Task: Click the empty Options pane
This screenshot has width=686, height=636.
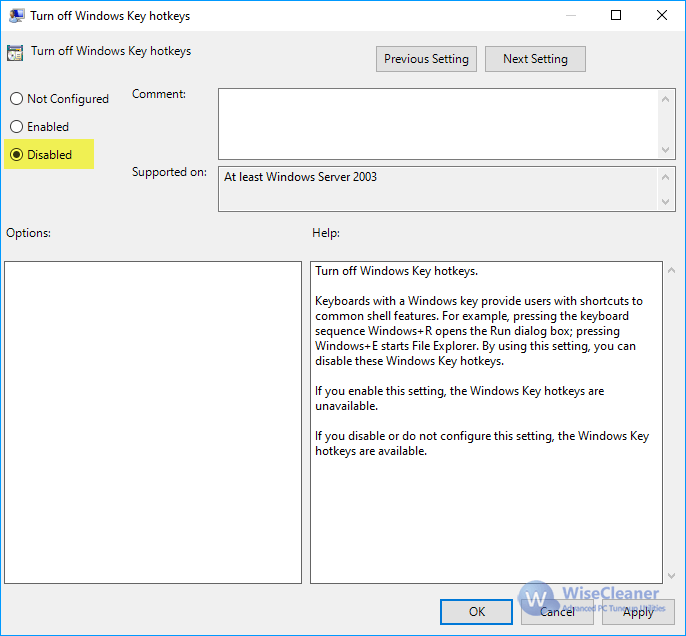Action: (x=153, y=422)
